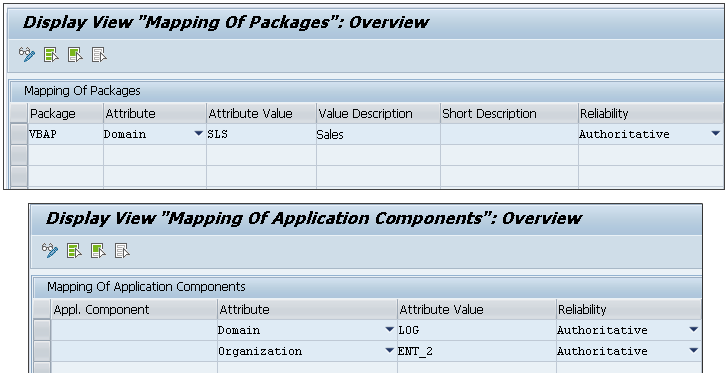Click Select Block icon in Application Components toolbar

[x=98, y=251]
